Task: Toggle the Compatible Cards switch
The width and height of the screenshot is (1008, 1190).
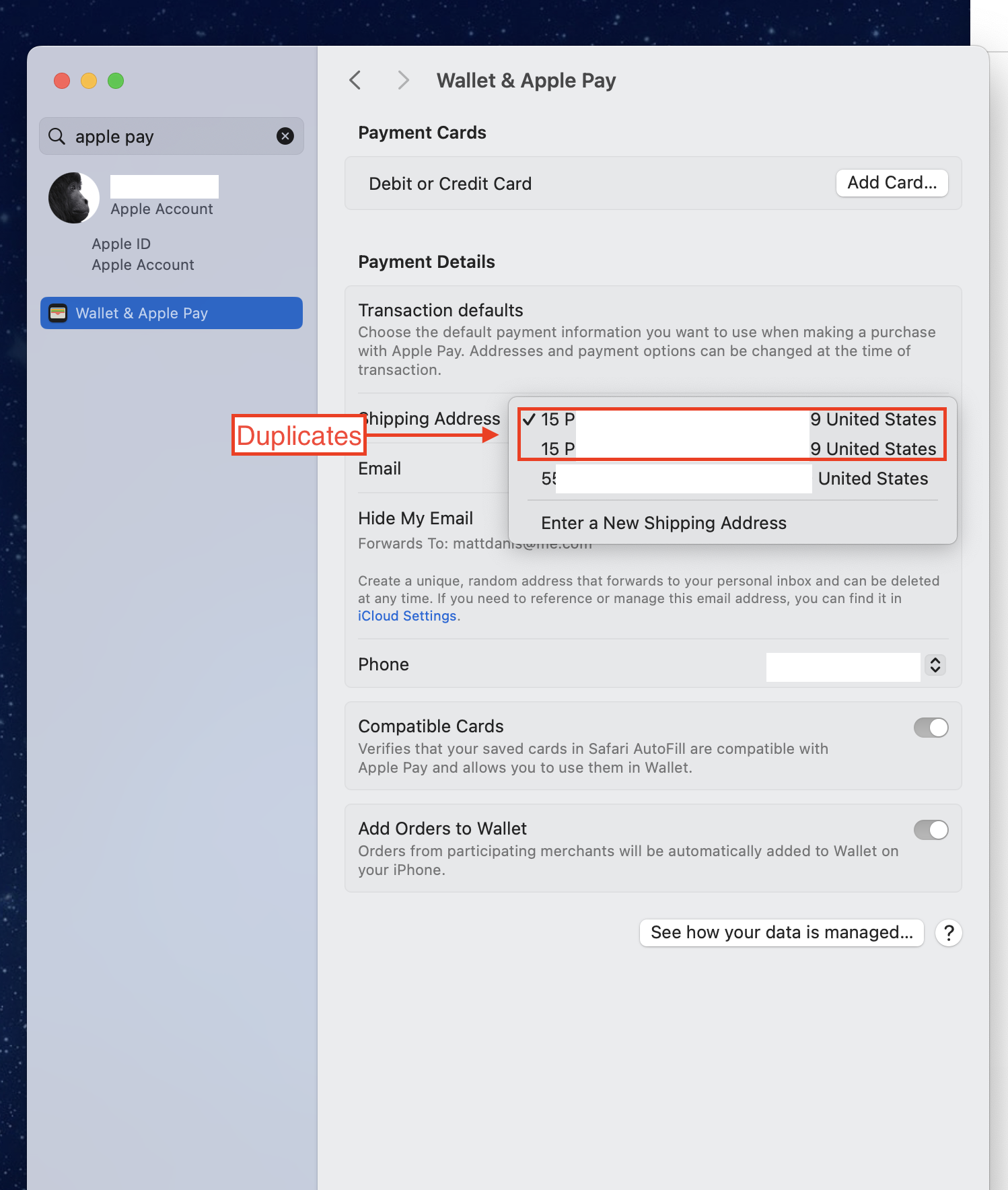Action: coord(931,728)
